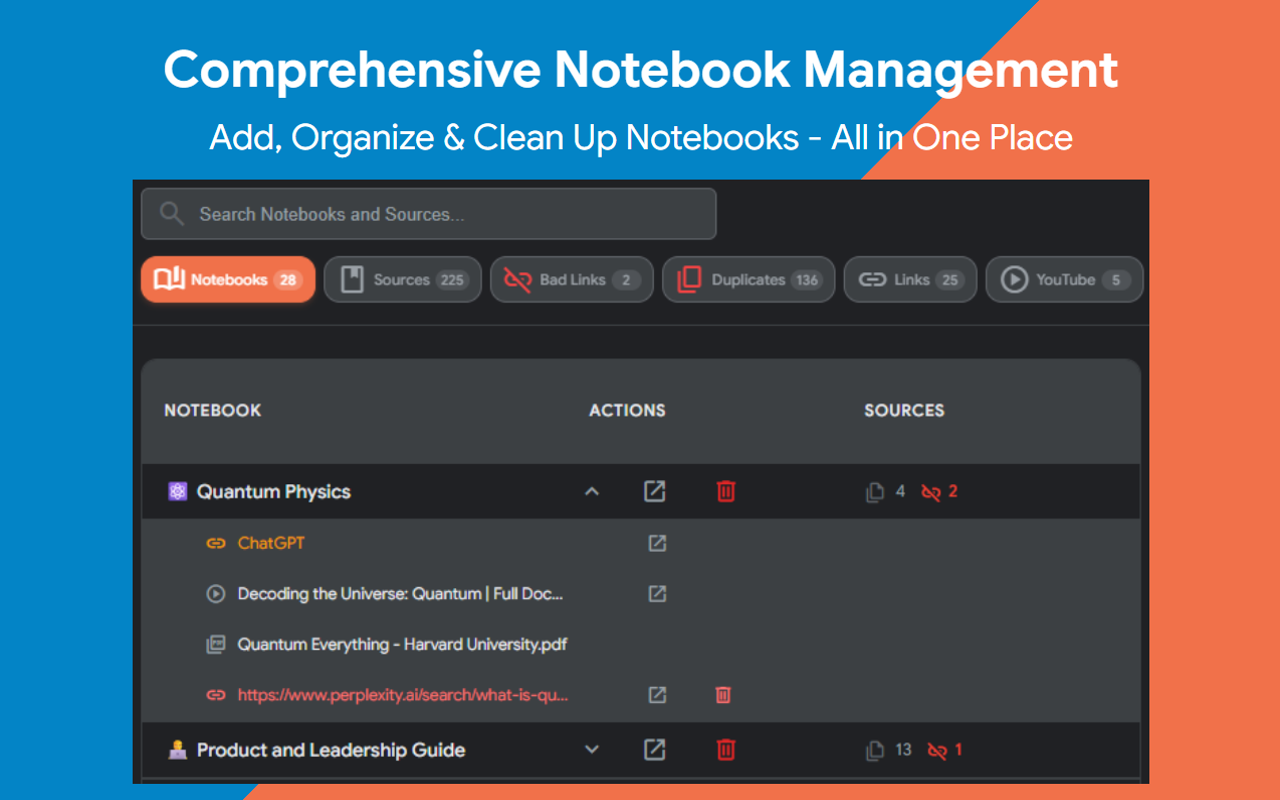
Task: Switch to the Sources tab
Action: (x=402, y=279)
